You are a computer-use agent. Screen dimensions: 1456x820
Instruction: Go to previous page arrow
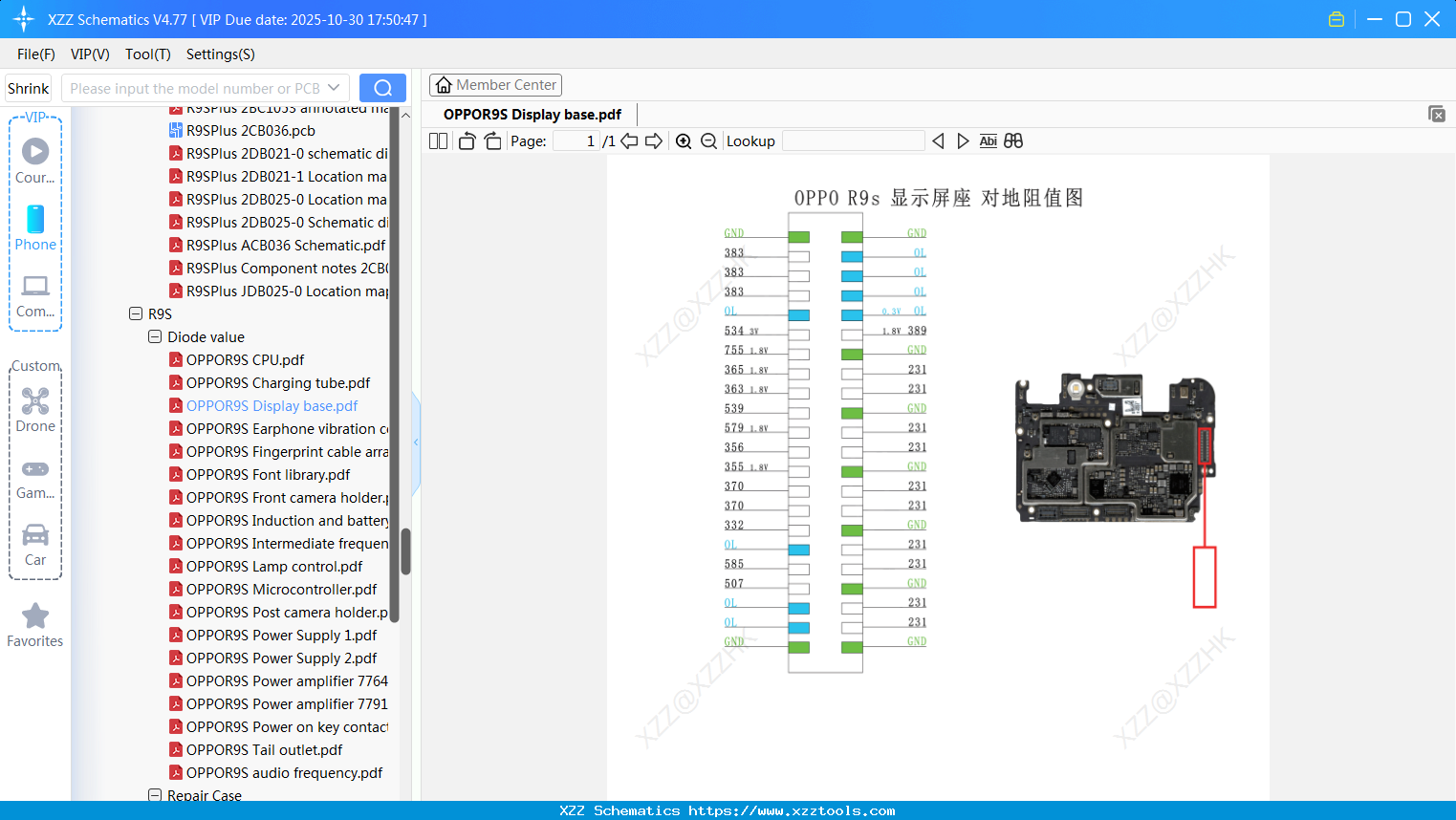(629, 140)
